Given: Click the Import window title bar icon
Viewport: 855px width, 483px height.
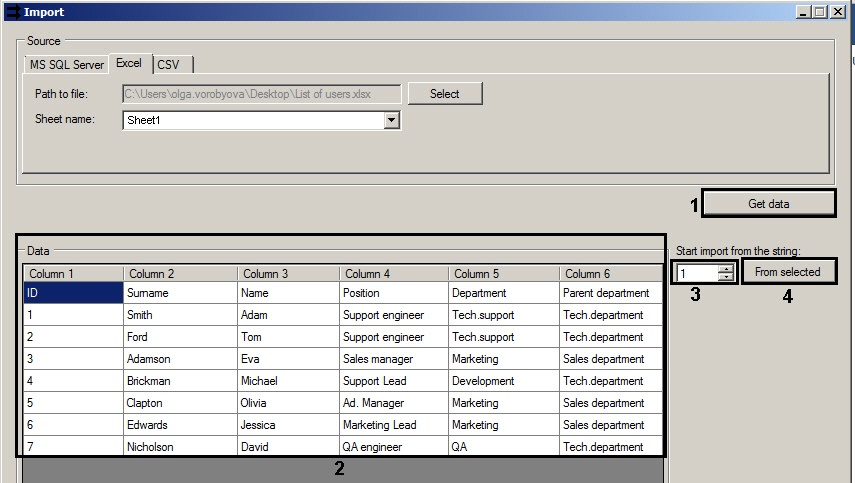Looking at the screenshot, I should point(11,11).
